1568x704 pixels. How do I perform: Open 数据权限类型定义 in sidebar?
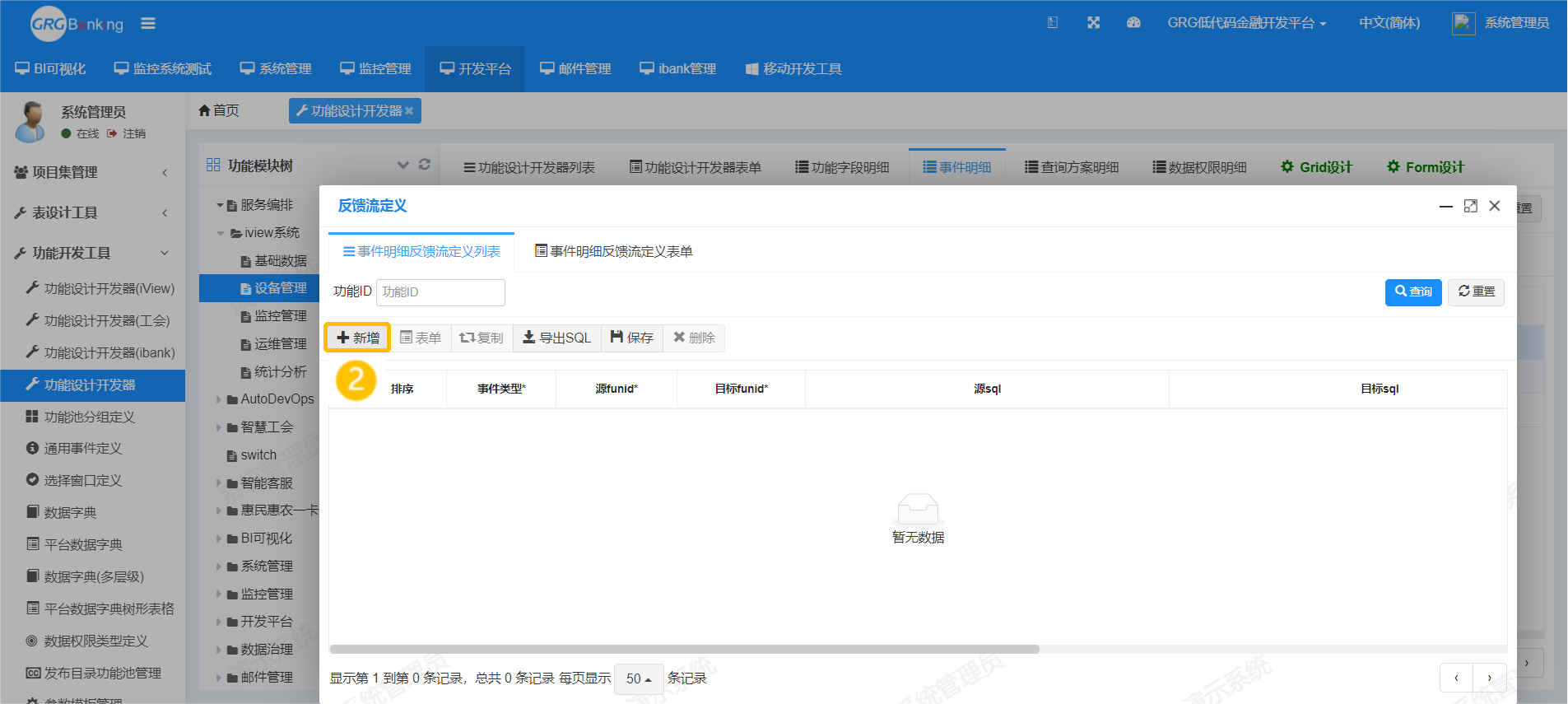pos(87,641)
